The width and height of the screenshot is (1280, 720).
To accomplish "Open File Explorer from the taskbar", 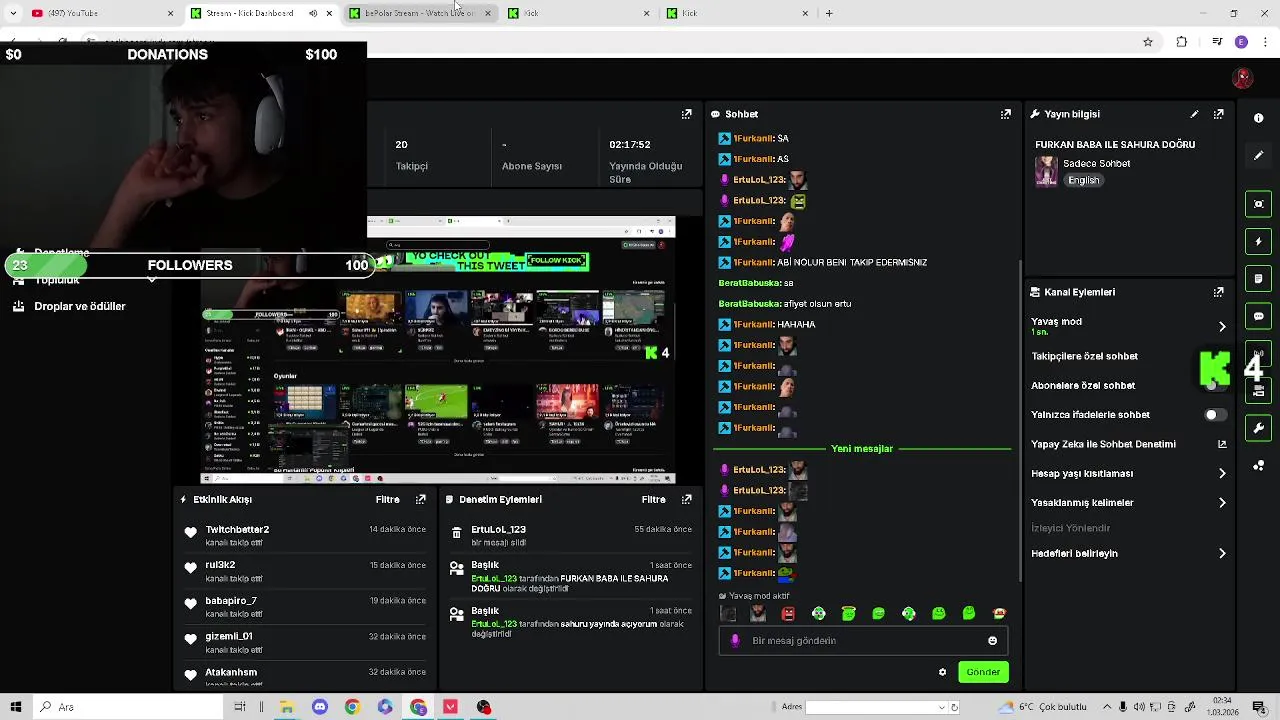I will [286, 707].
